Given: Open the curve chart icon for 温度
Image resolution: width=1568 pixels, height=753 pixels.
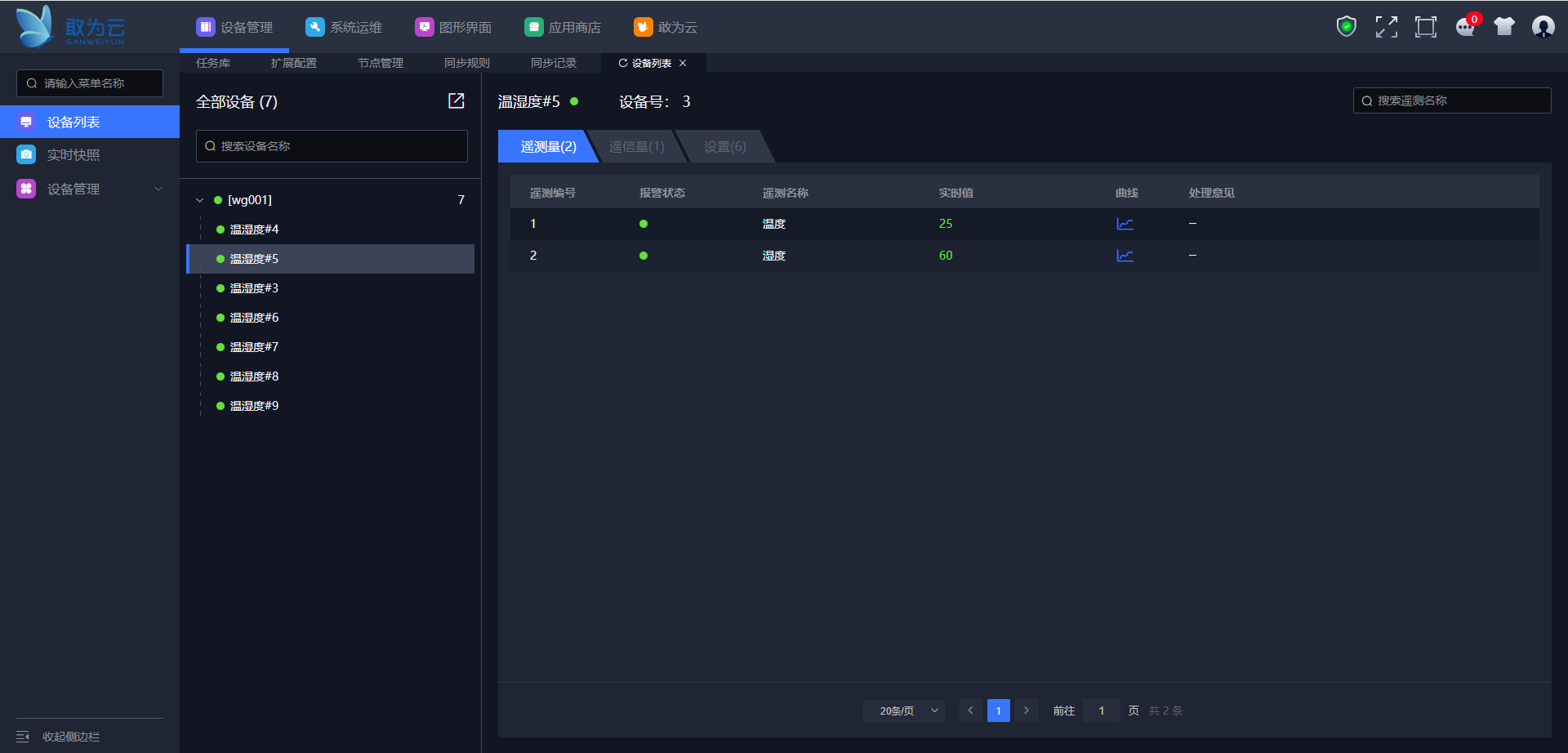Looking at the screenshot, I should pyautogui.click(x=1125, y=224).
